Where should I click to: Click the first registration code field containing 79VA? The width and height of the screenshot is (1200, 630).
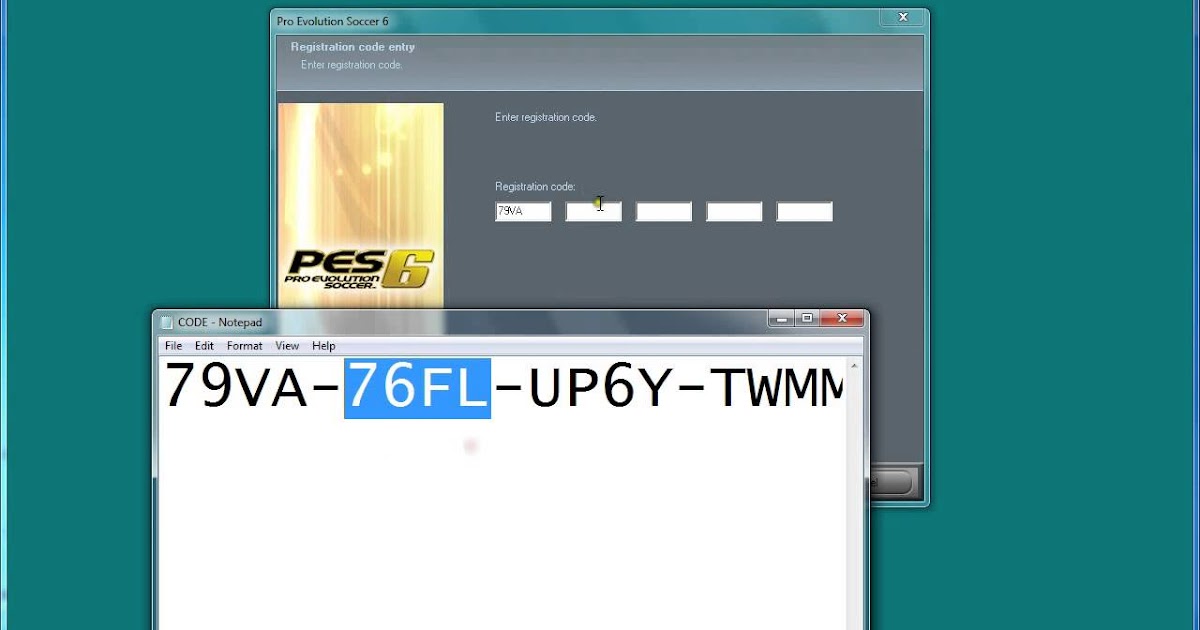tap(523, 212)
